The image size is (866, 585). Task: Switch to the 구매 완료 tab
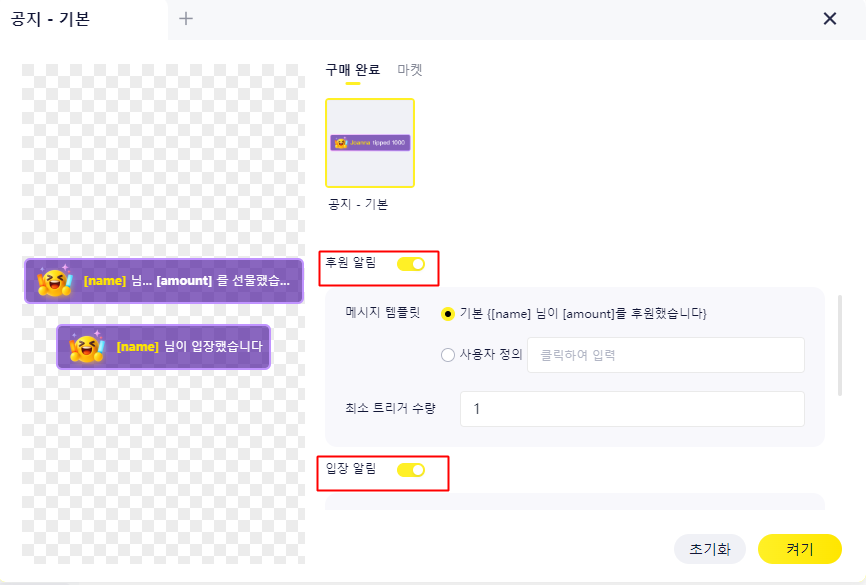point(352,70)
